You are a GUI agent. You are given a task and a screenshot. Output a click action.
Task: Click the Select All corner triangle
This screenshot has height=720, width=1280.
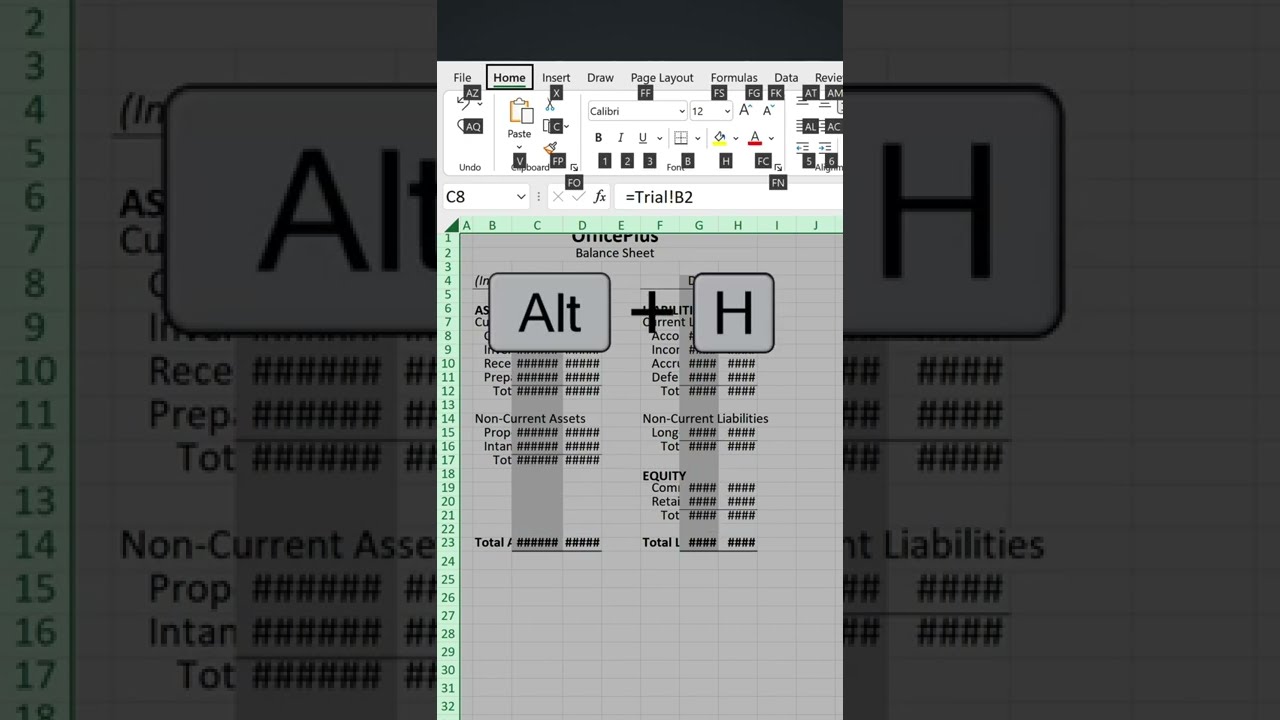point(452,226)
